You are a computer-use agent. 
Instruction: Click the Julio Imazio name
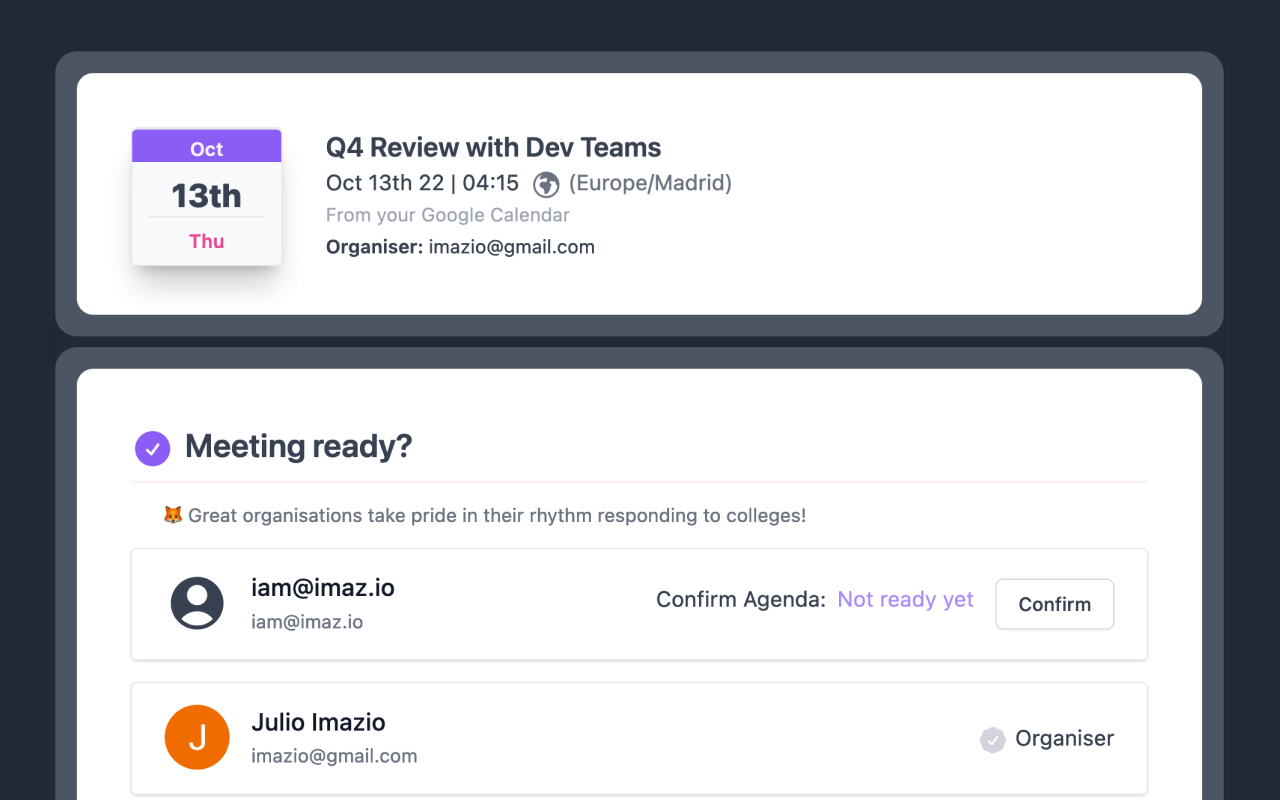318,722
